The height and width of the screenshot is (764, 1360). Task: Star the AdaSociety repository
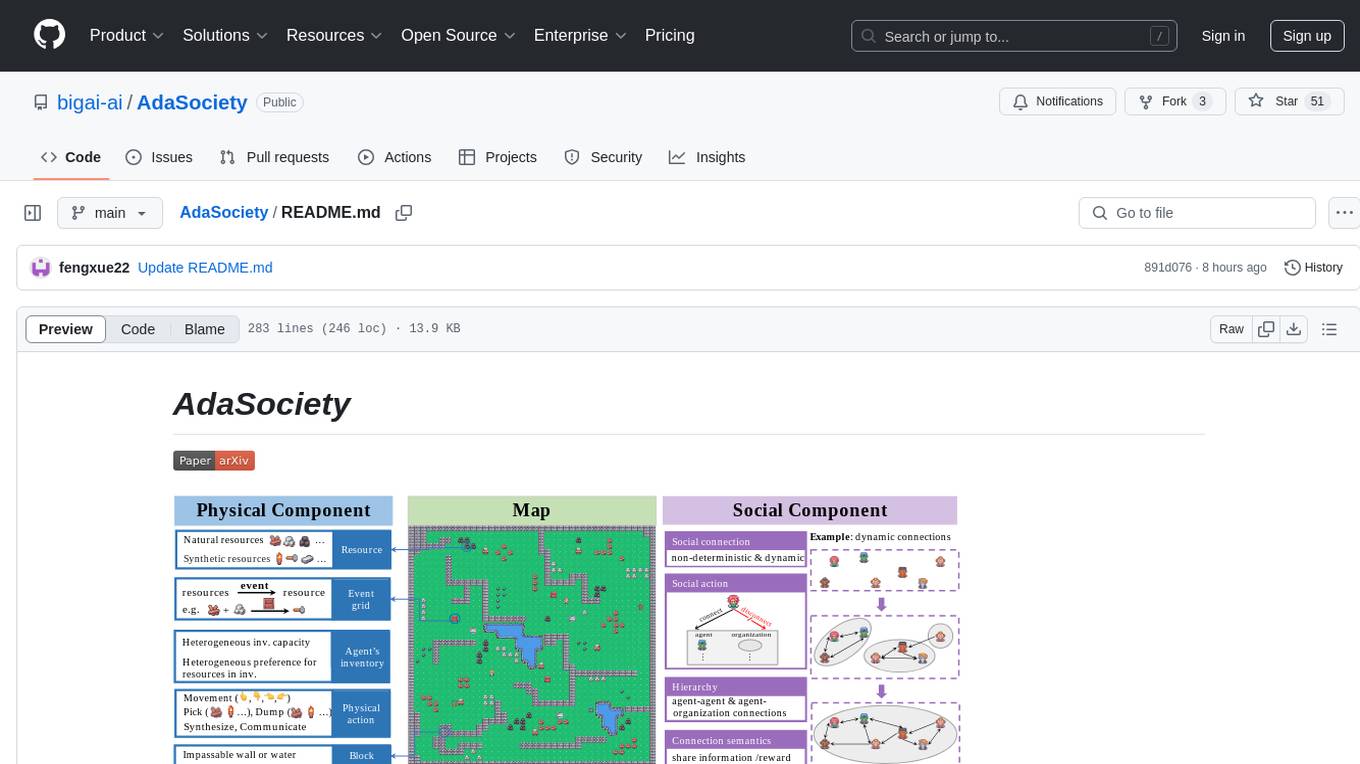(x=1290, y=101)
